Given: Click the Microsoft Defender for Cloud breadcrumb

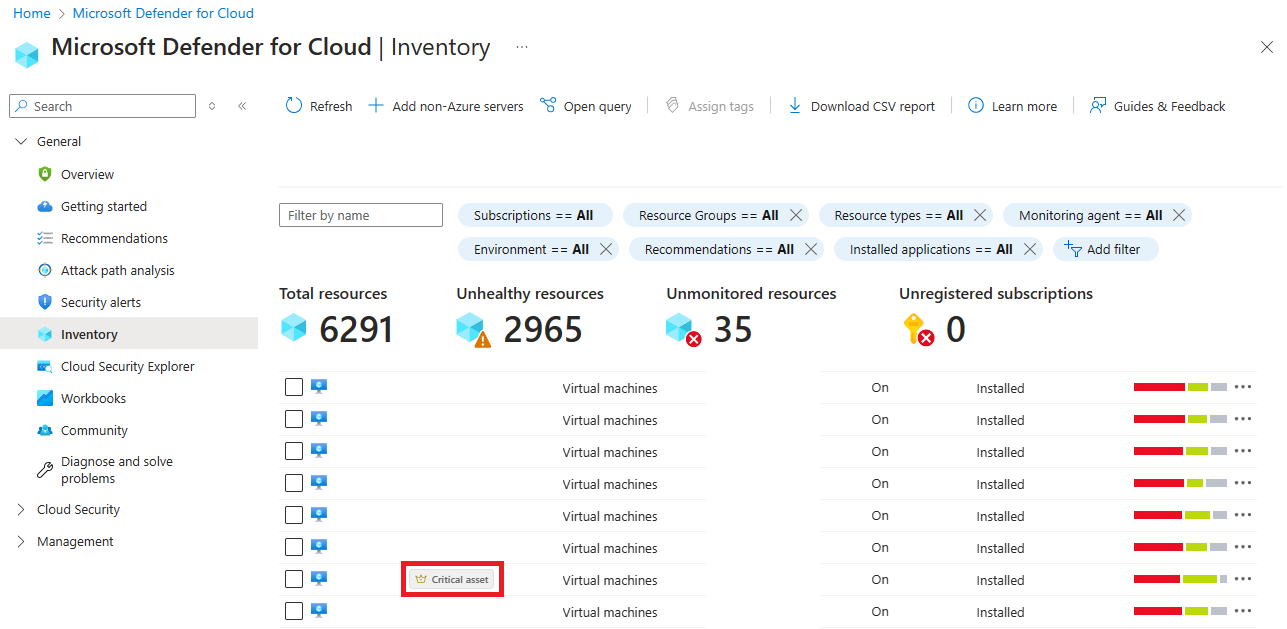Looking at the screenshot, I should pyautogui.click(x=163, y=13).
